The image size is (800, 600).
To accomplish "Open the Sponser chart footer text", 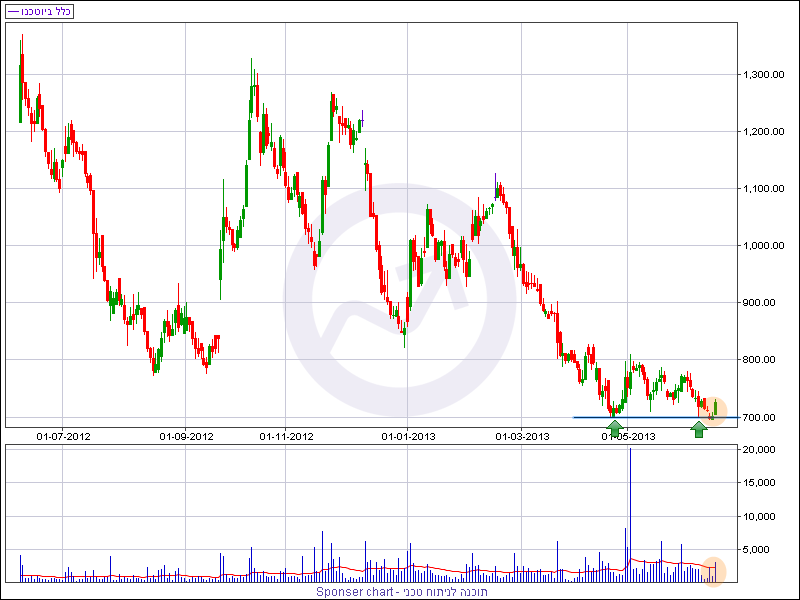I will (400, 592).
